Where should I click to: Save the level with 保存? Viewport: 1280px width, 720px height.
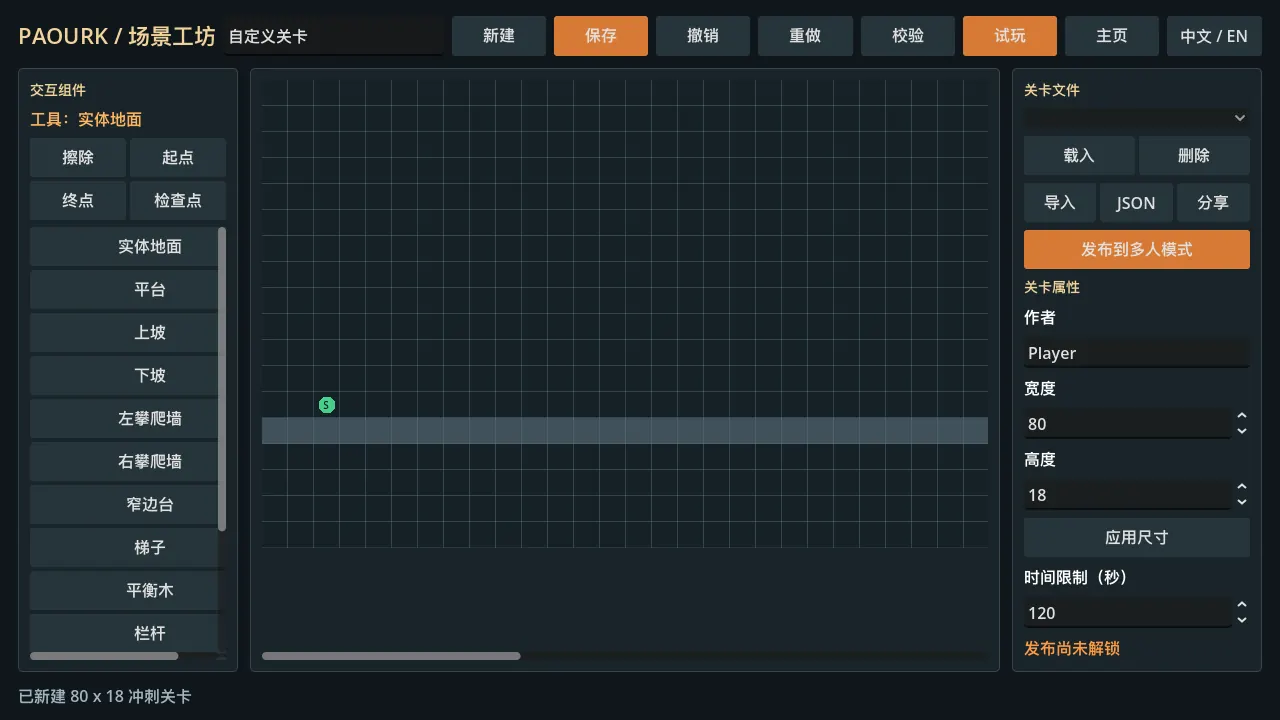(x=601, y=36)
